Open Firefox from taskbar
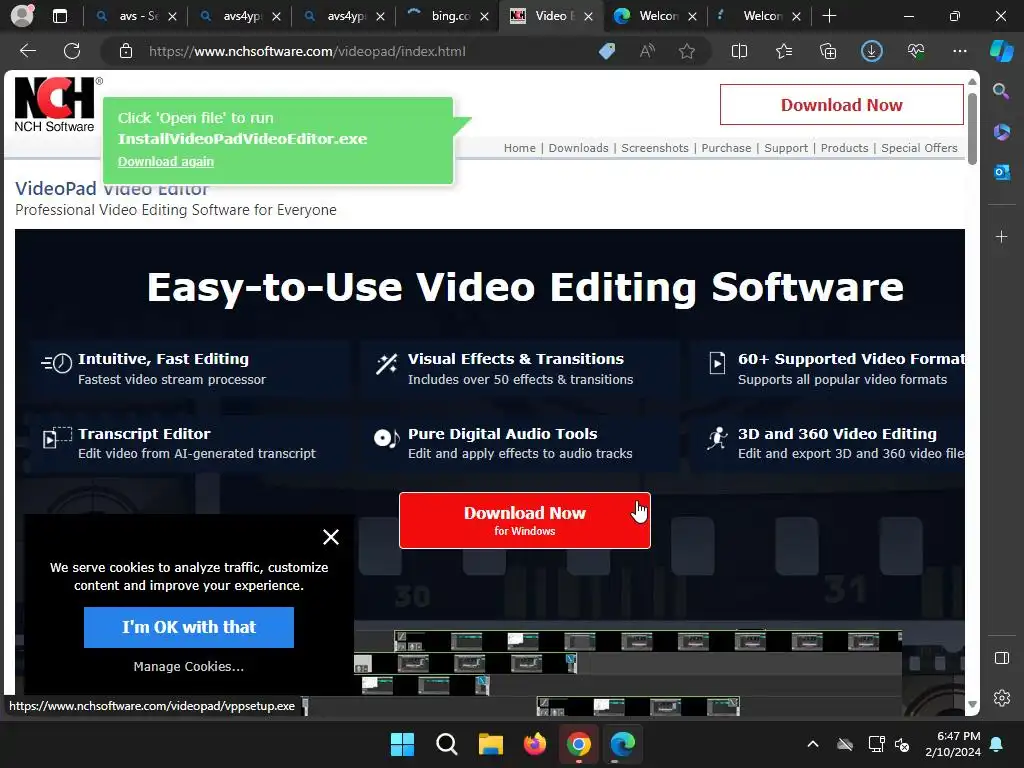Viewport: 1024px width, 768px height. click(x=535, y=744)
